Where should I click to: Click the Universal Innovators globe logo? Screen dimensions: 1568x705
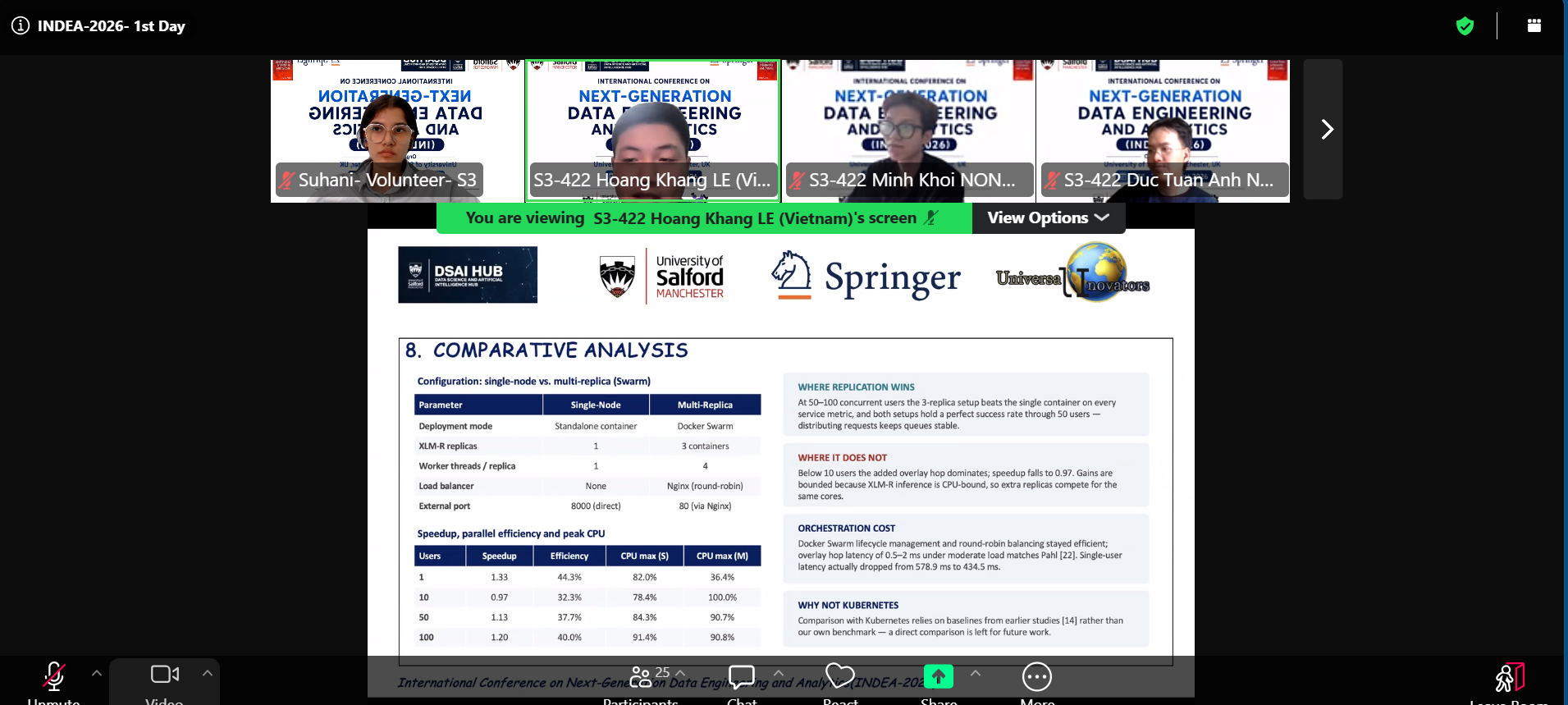click(1072, 272)
